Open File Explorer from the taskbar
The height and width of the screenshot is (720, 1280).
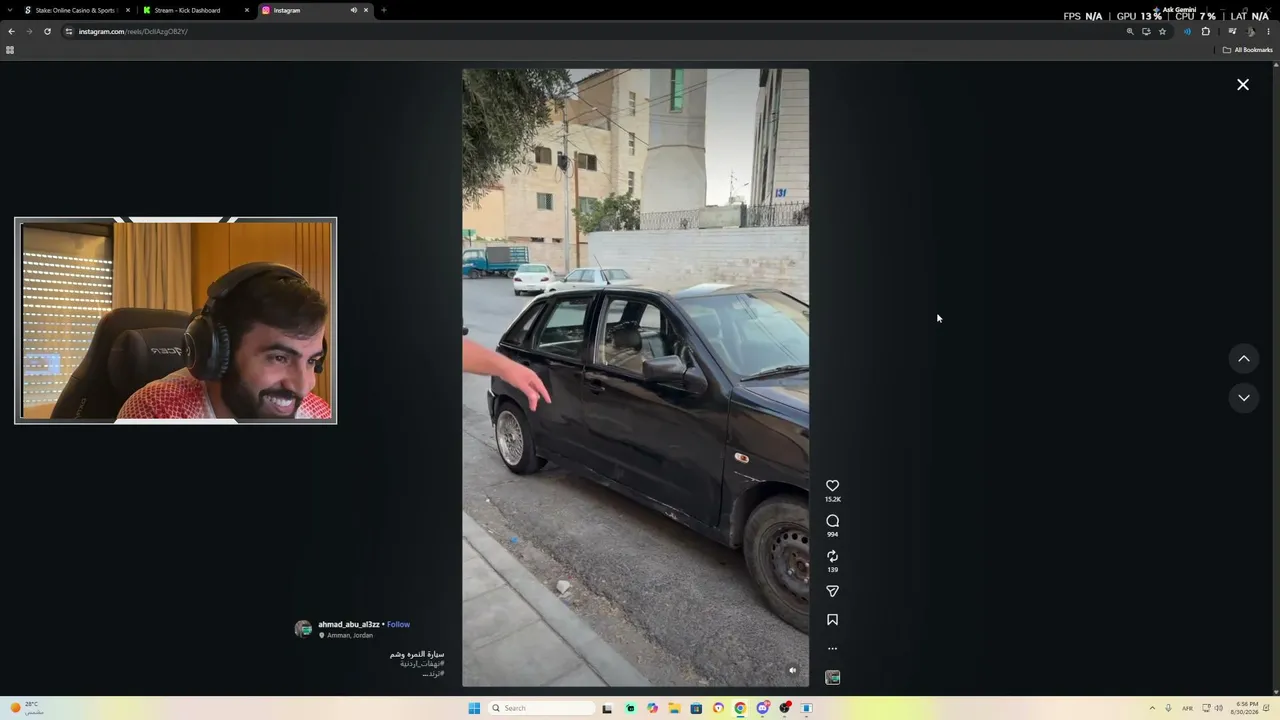[x=674, y=708]
